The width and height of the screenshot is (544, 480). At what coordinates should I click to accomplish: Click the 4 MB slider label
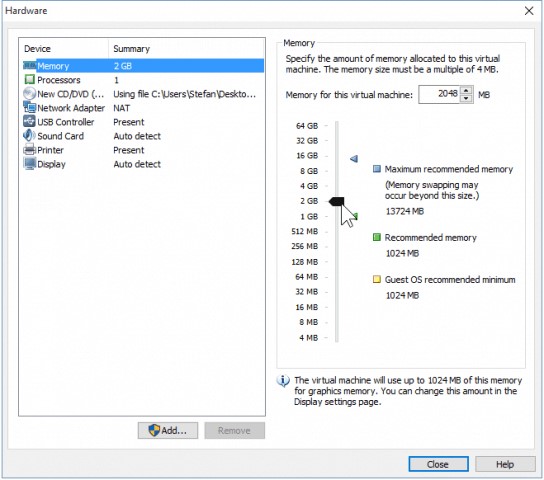click(308, 338)
